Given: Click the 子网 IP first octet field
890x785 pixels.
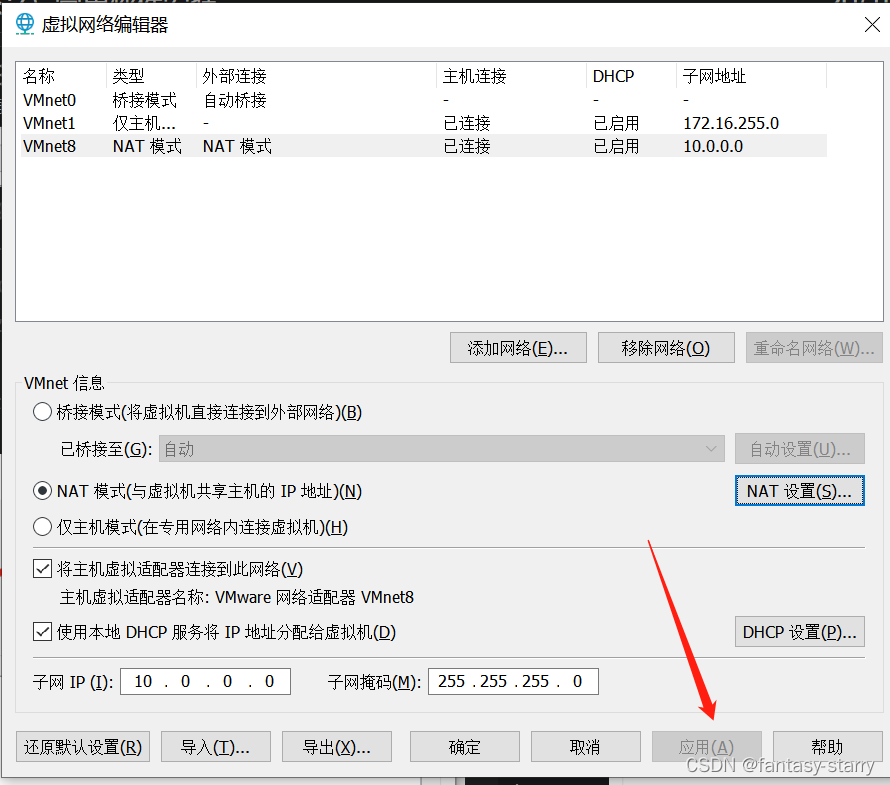Looking at the screenshot, I should 143,681.
